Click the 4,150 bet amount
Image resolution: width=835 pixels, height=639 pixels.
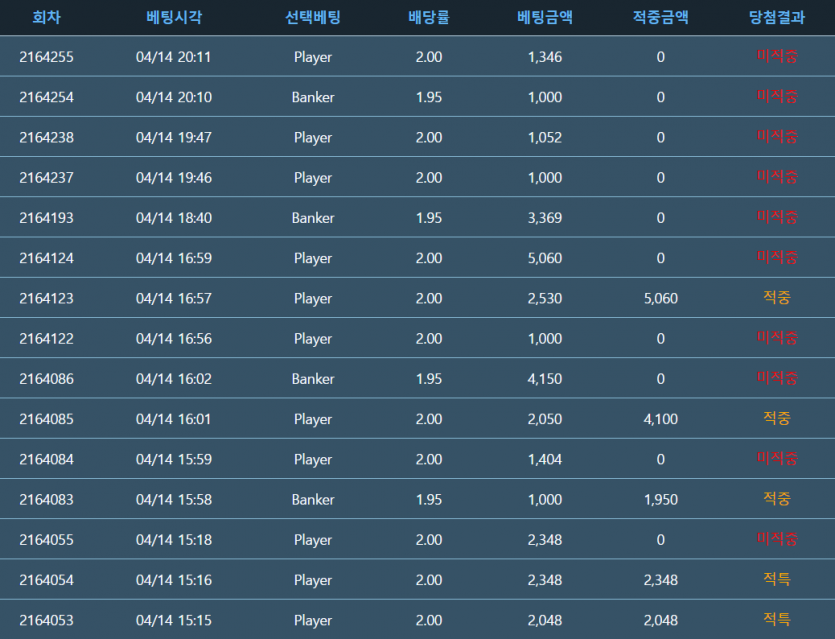click(544, 379)
